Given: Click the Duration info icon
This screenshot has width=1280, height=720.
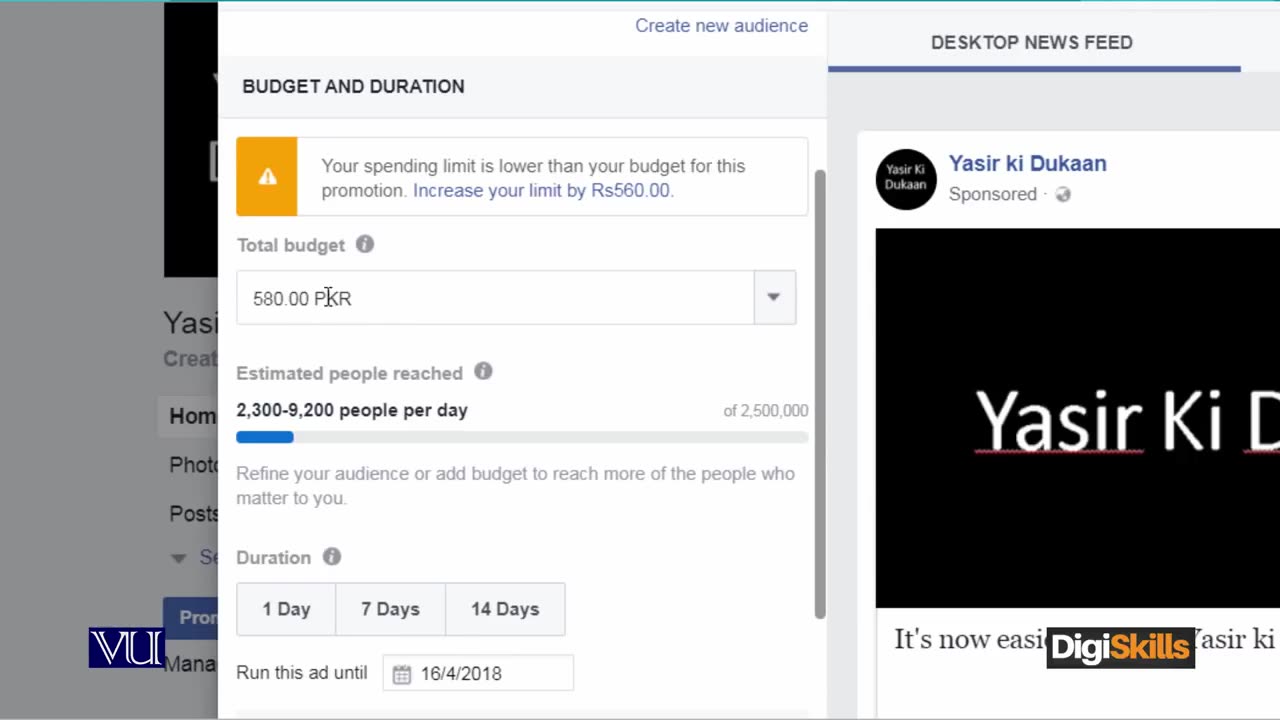Looking at the screenshot, I should point(332,557).
